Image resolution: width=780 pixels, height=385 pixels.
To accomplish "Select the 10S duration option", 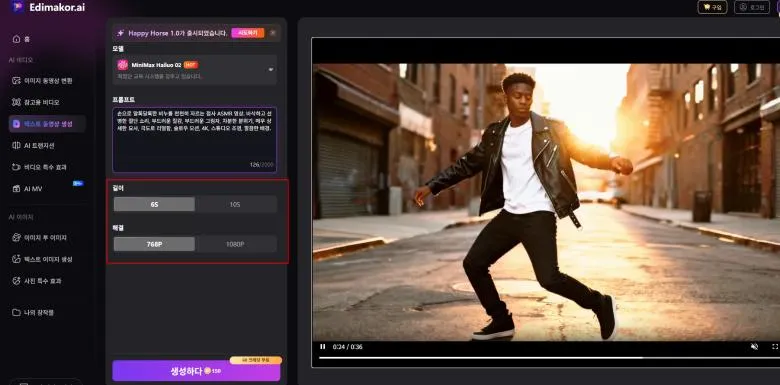I will click(236, 204).
